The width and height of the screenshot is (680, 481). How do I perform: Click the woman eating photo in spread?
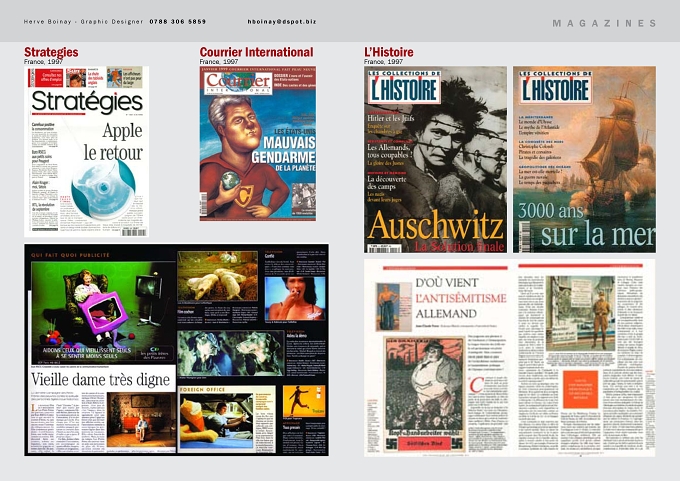pos(295,298)
